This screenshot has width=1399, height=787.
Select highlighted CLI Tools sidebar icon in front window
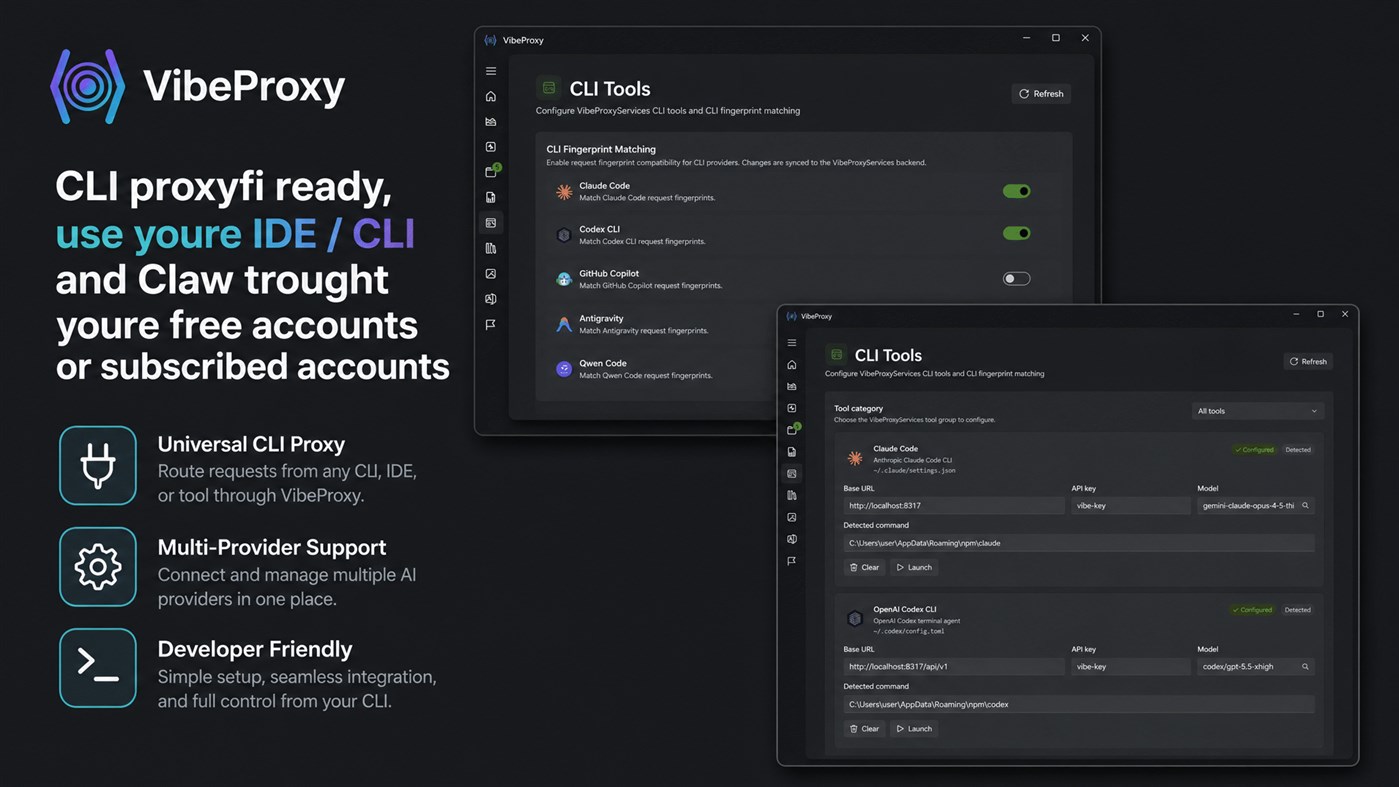click(x=792, y=474)
